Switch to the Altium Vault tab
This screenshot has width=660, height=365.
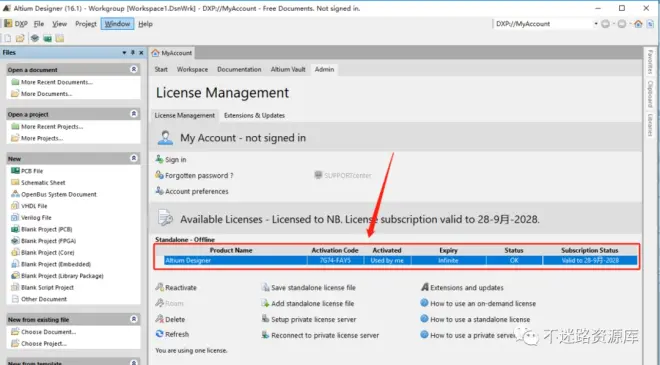pyautogui.click(x=288, y=69)
